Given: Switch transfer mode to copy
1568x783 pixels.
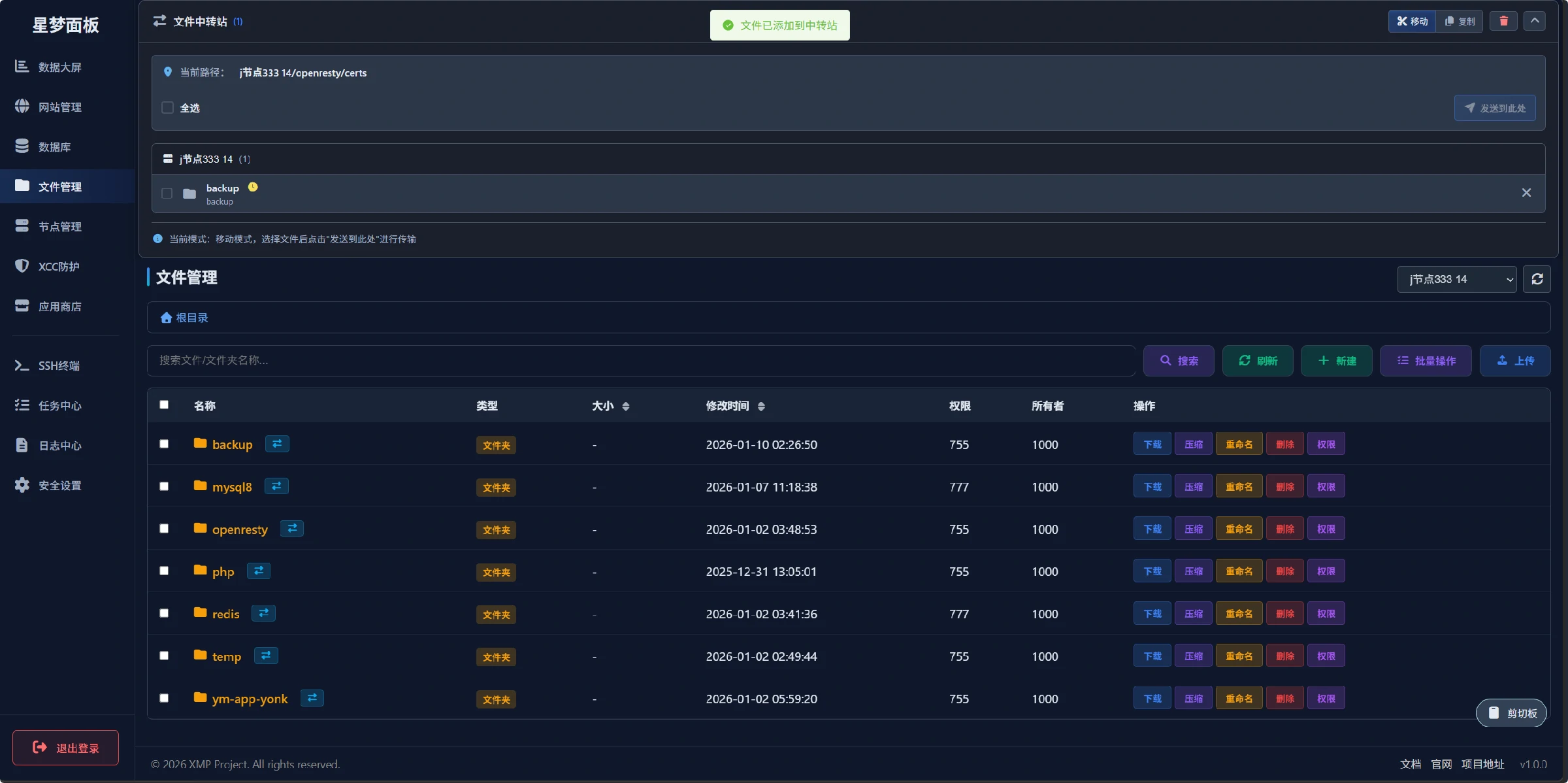Looking at the screenshot, I should point(1460,21).
